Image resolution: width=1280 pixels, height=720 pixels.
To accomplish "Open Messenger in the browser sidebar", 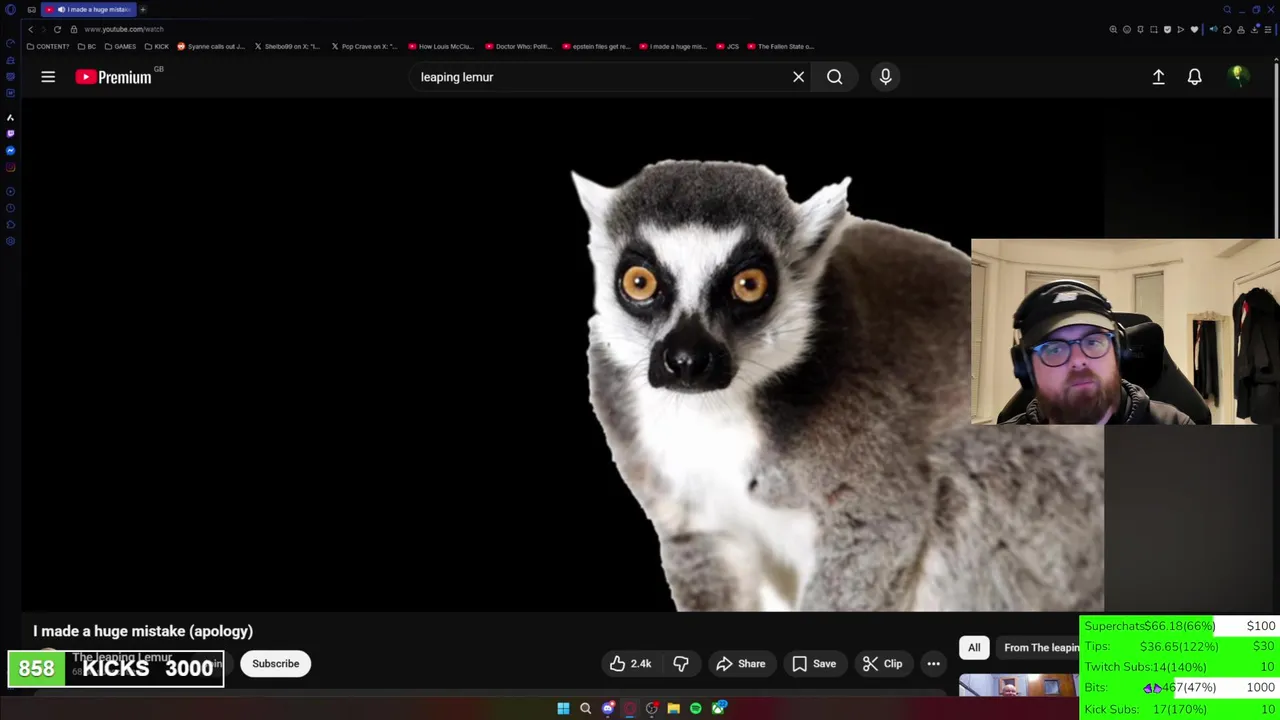I will coord(10,150).
